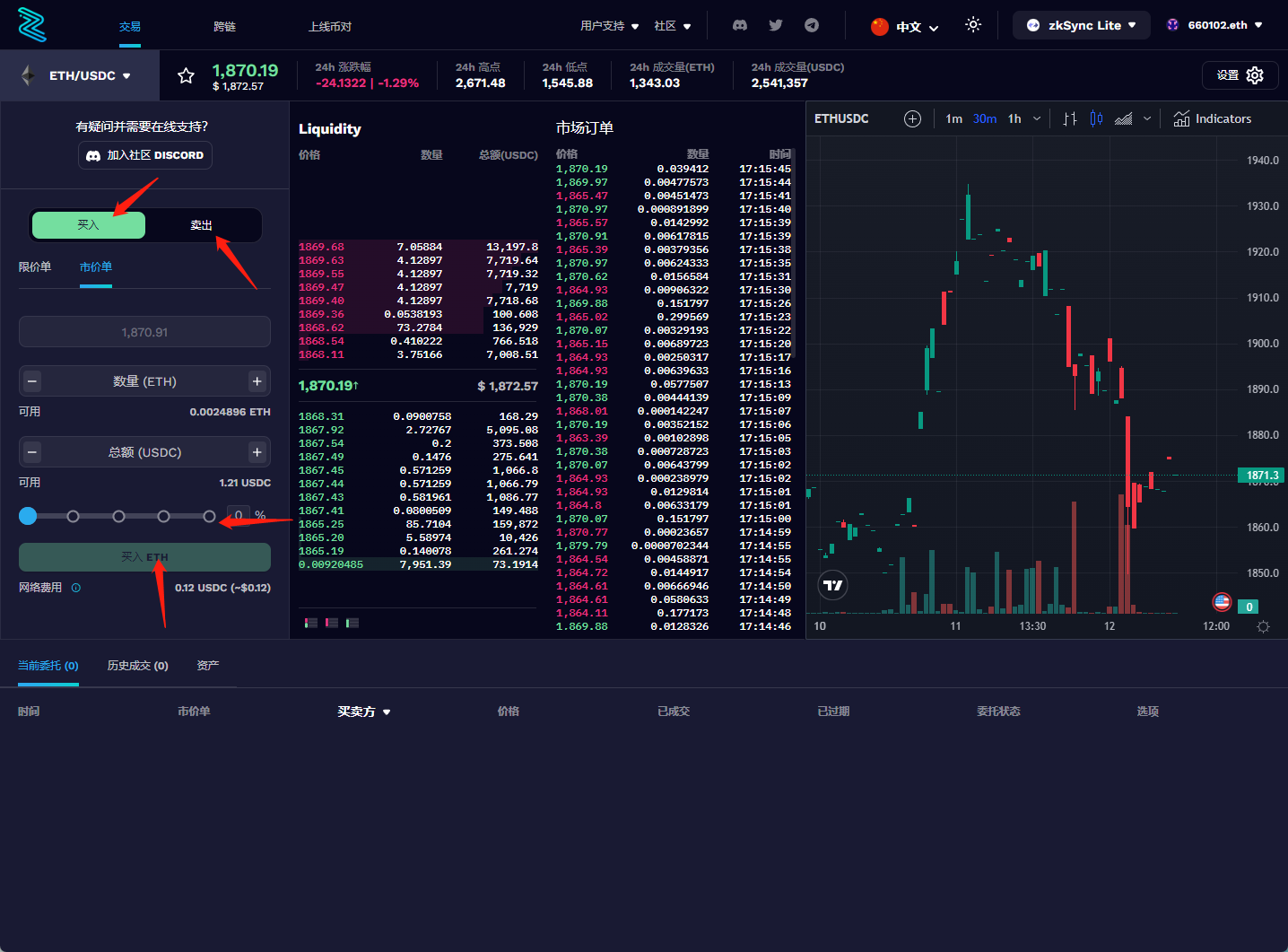The image size is (1288, 952).
Task: Toggle light/dark theme sun icon
Action: [973, 25]
